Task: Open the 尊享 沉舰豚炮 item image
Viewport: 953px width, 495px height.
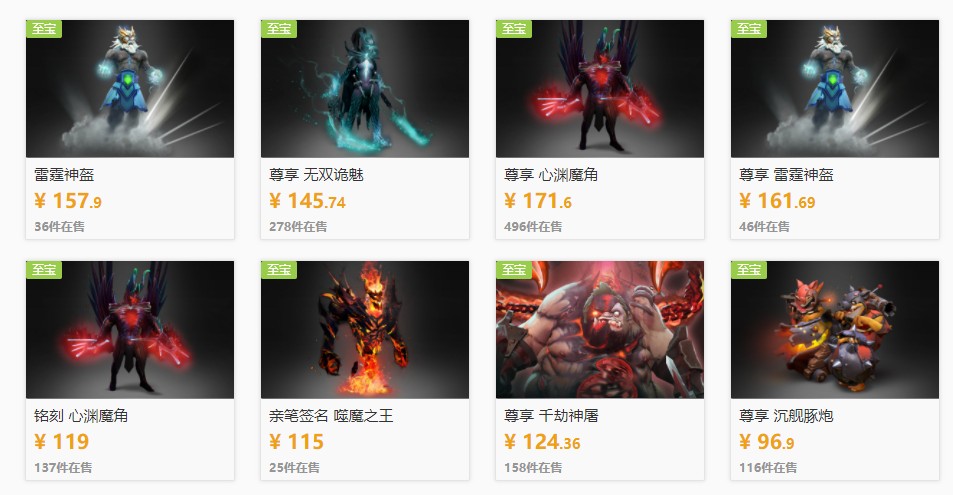Action: click(834, 330)
